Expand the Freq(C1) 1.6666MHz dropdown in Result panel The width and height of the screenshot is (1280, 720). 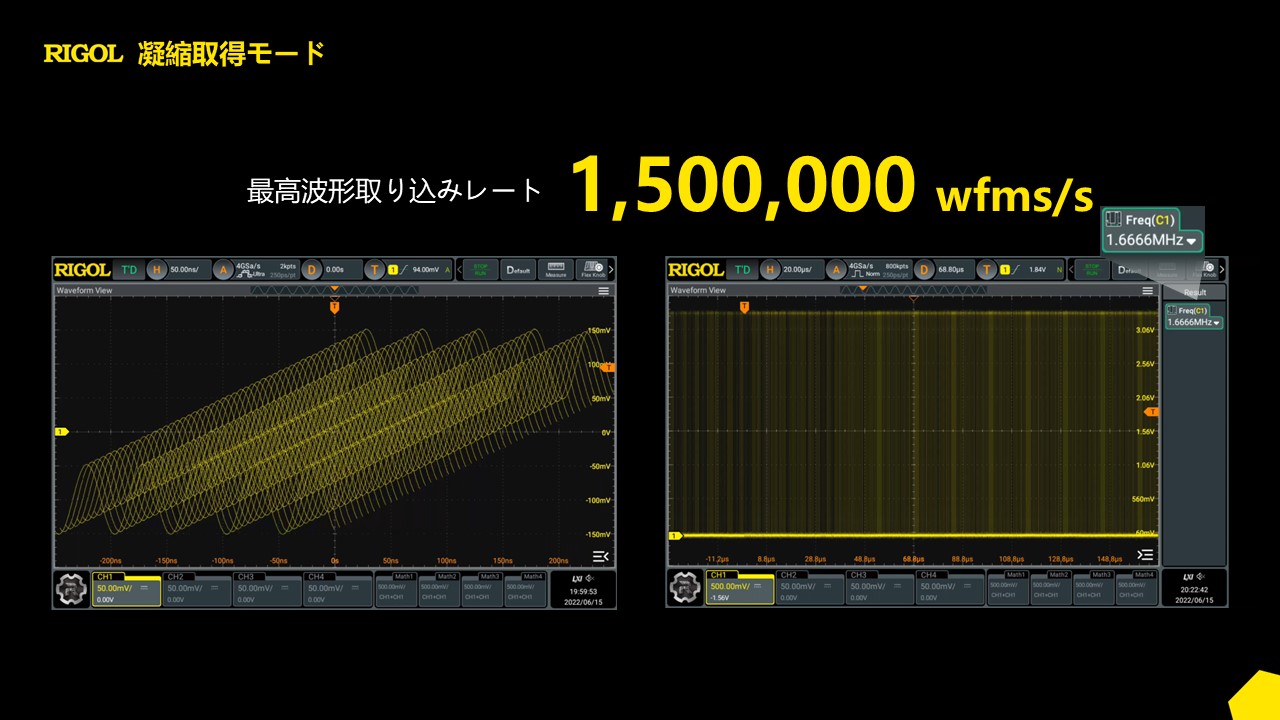(1194, 322)
